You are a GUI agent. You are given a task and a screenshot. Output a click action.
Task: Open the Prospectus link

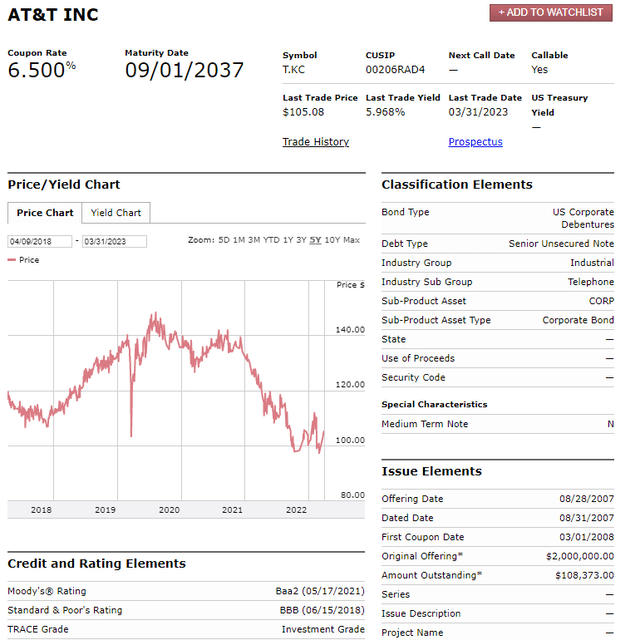(x=475, y=142)
